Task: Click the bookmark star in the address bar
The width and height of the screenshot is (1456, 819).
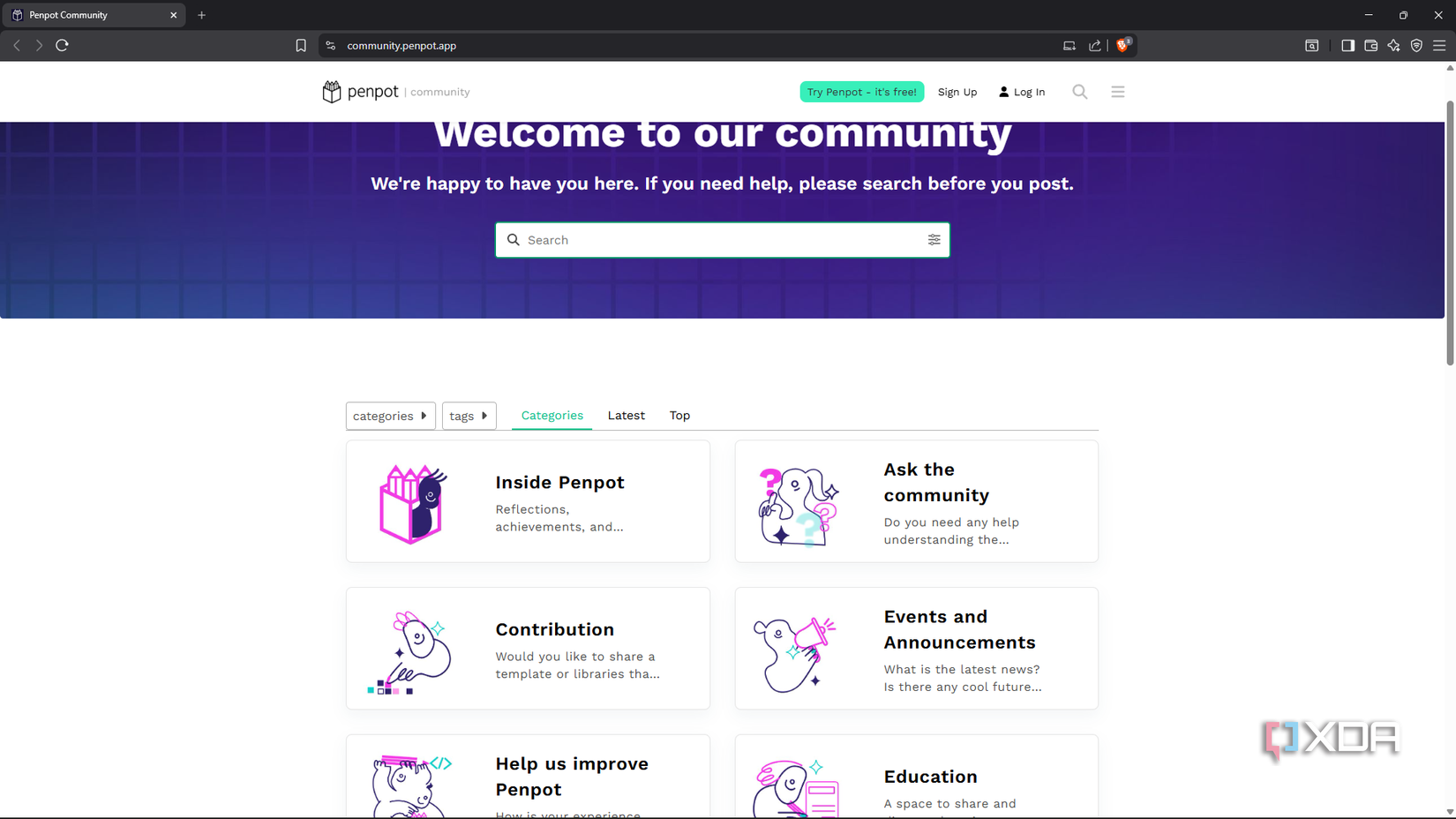Action: (301, 45)
